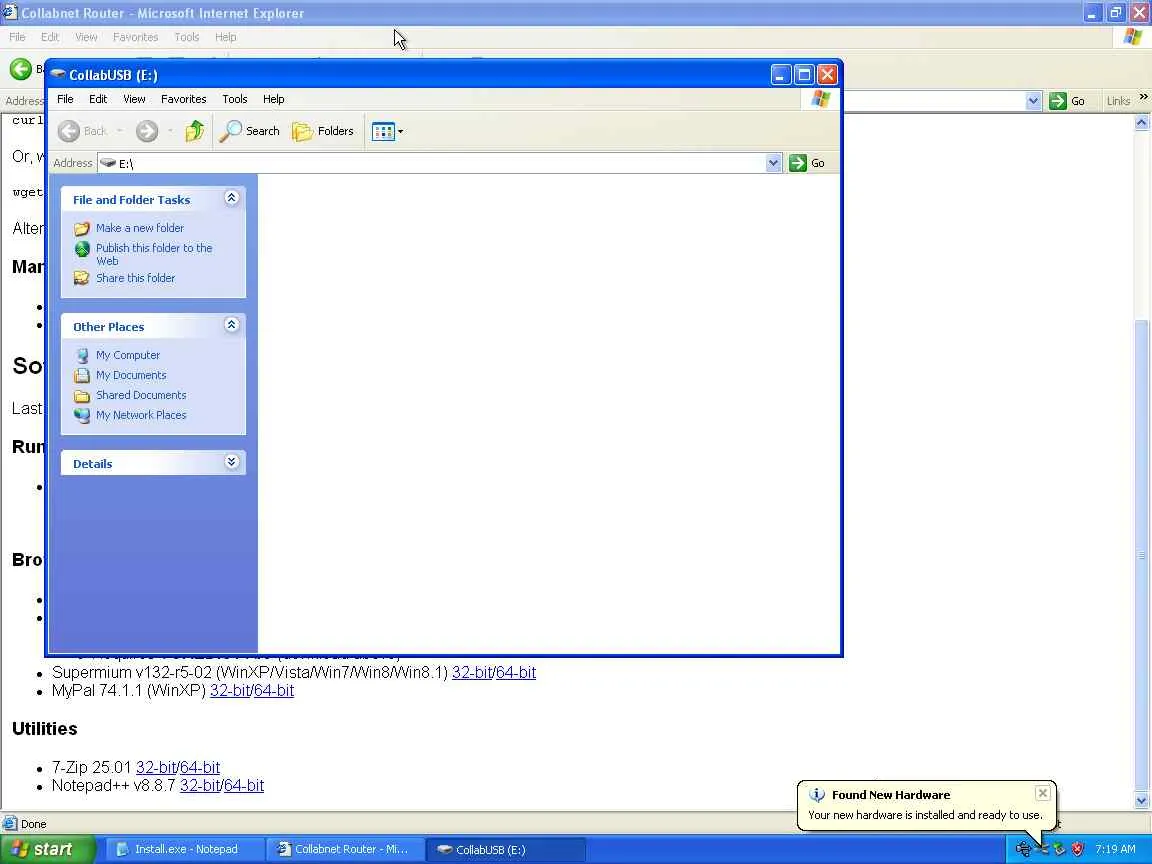Click Internet Explorer scrollbar down arrow
This screenshot has width=1152, height=864.
(x=1142, y=800)
